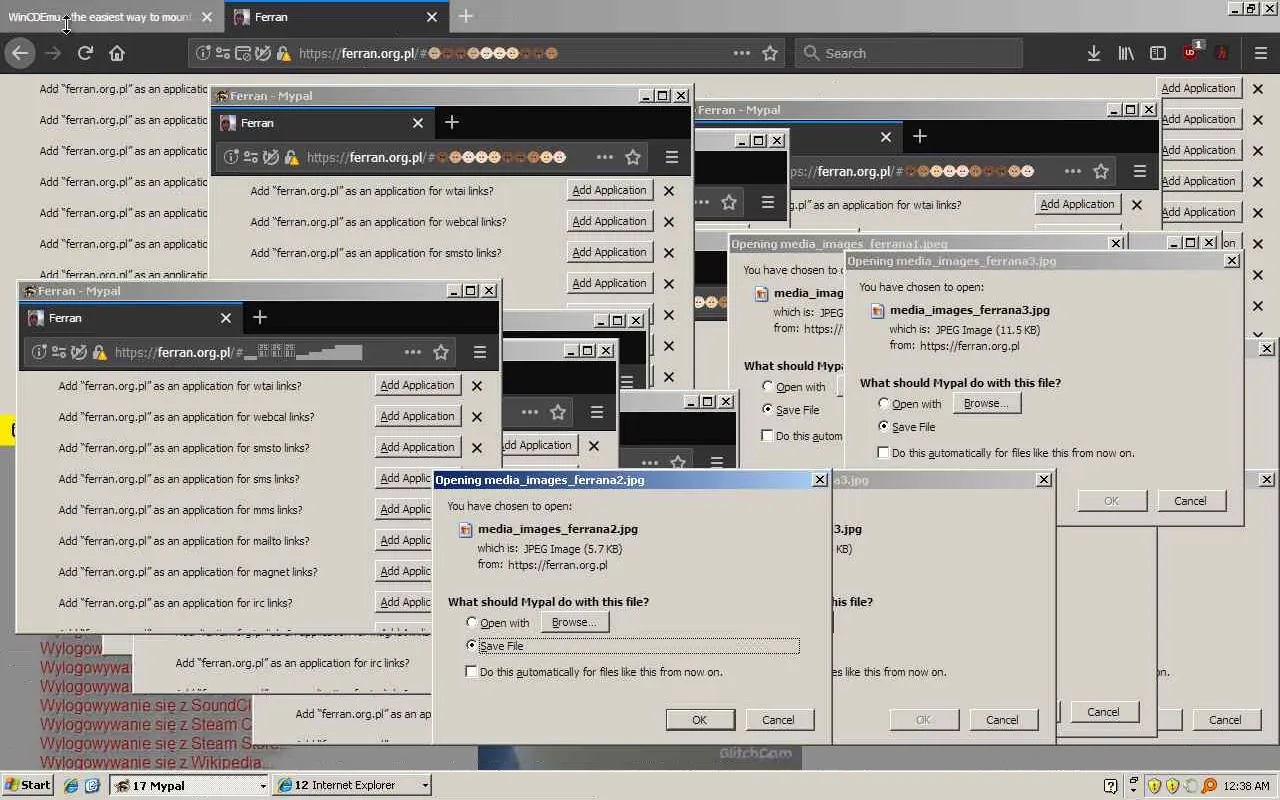The width and height of the screenshot is (1280, 800).
Task: Select Open with in the media_images_ferrana2.jpg dialog
Action: (x=472, y=623)
